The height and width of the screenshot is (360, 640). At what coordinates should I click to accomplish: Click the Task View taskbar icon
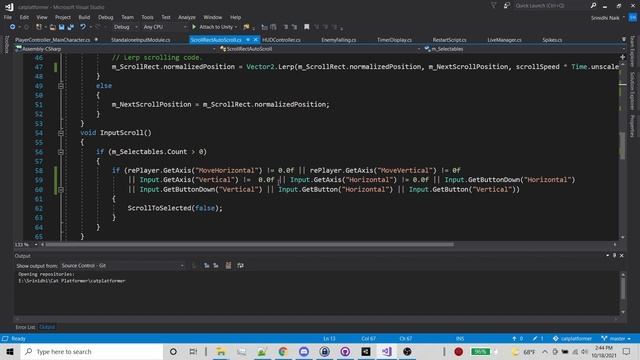pos(193,351)
